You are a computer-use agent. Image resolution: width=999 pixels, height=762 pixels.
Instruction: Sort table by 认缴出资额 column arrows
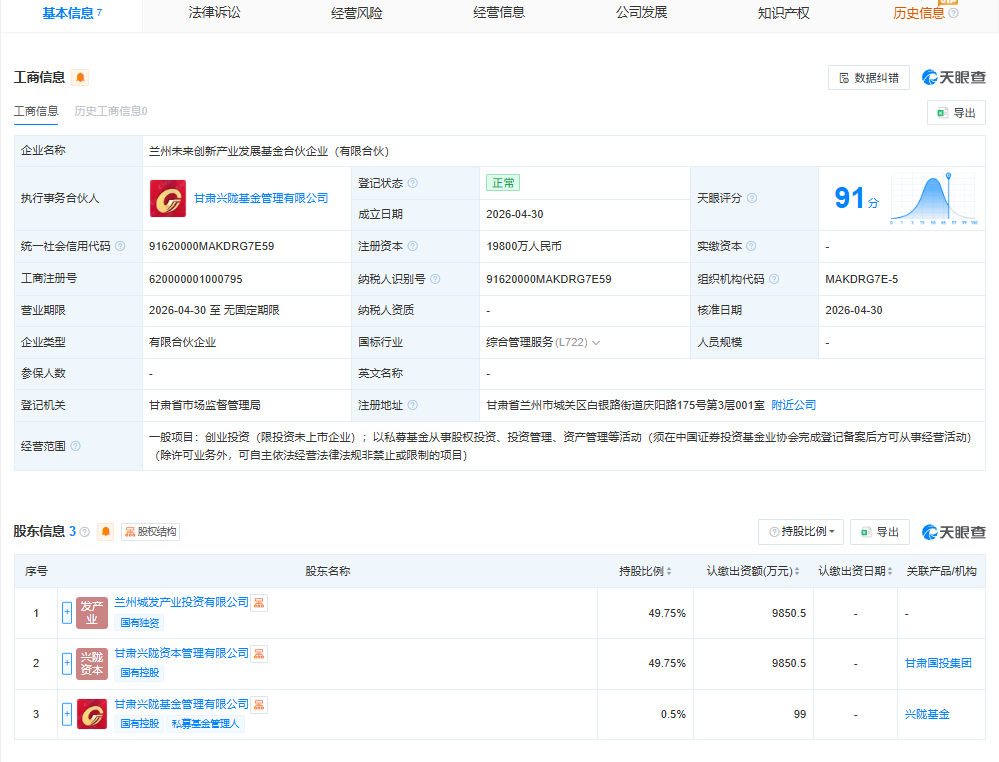click(x=797, y=572)
